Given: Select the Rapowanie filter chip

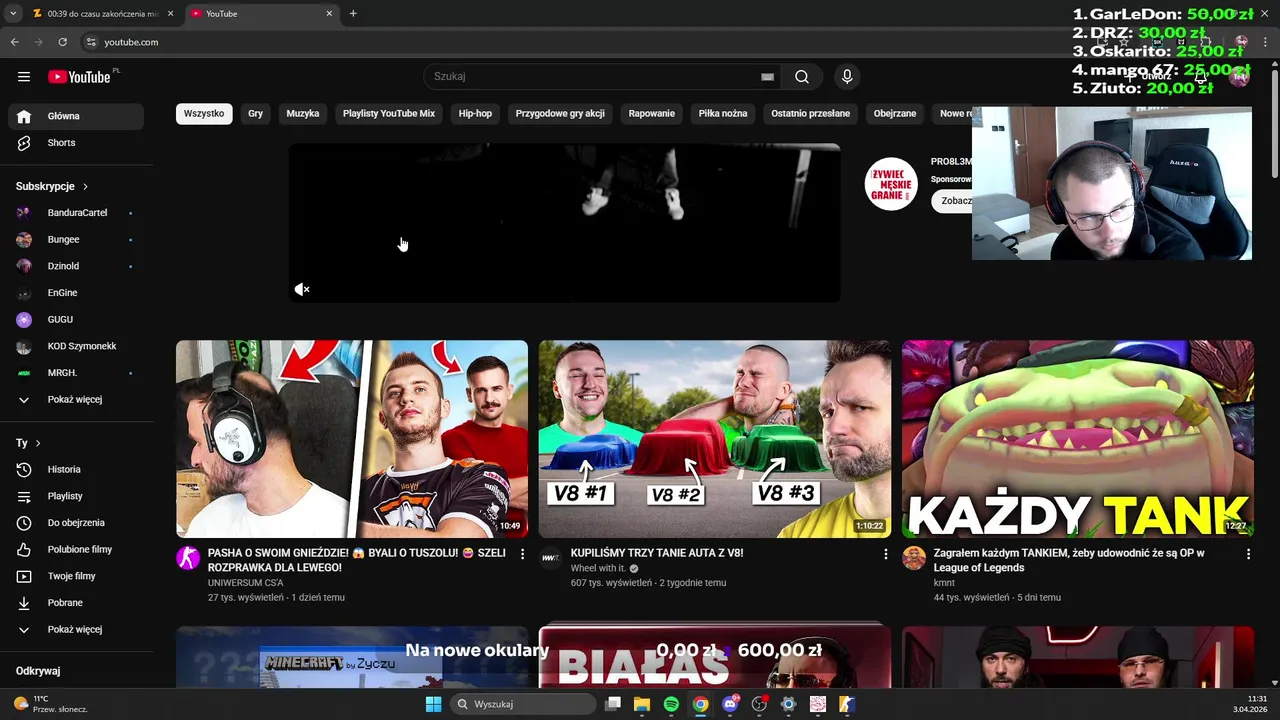Looking at the screenshot, I should [652, 114].
